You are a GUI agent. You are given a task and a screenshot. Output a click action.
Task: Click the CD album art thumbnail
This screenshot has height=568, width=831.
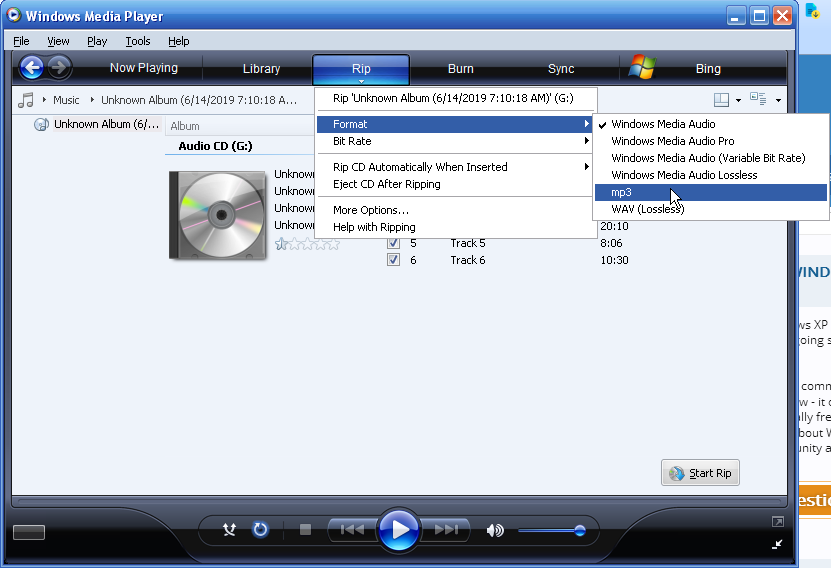218,215
